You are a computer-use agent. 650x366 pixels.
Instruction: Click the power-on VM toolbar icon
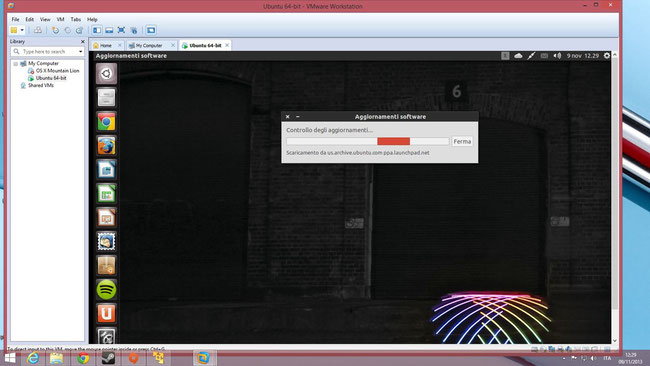pos(14,30)
